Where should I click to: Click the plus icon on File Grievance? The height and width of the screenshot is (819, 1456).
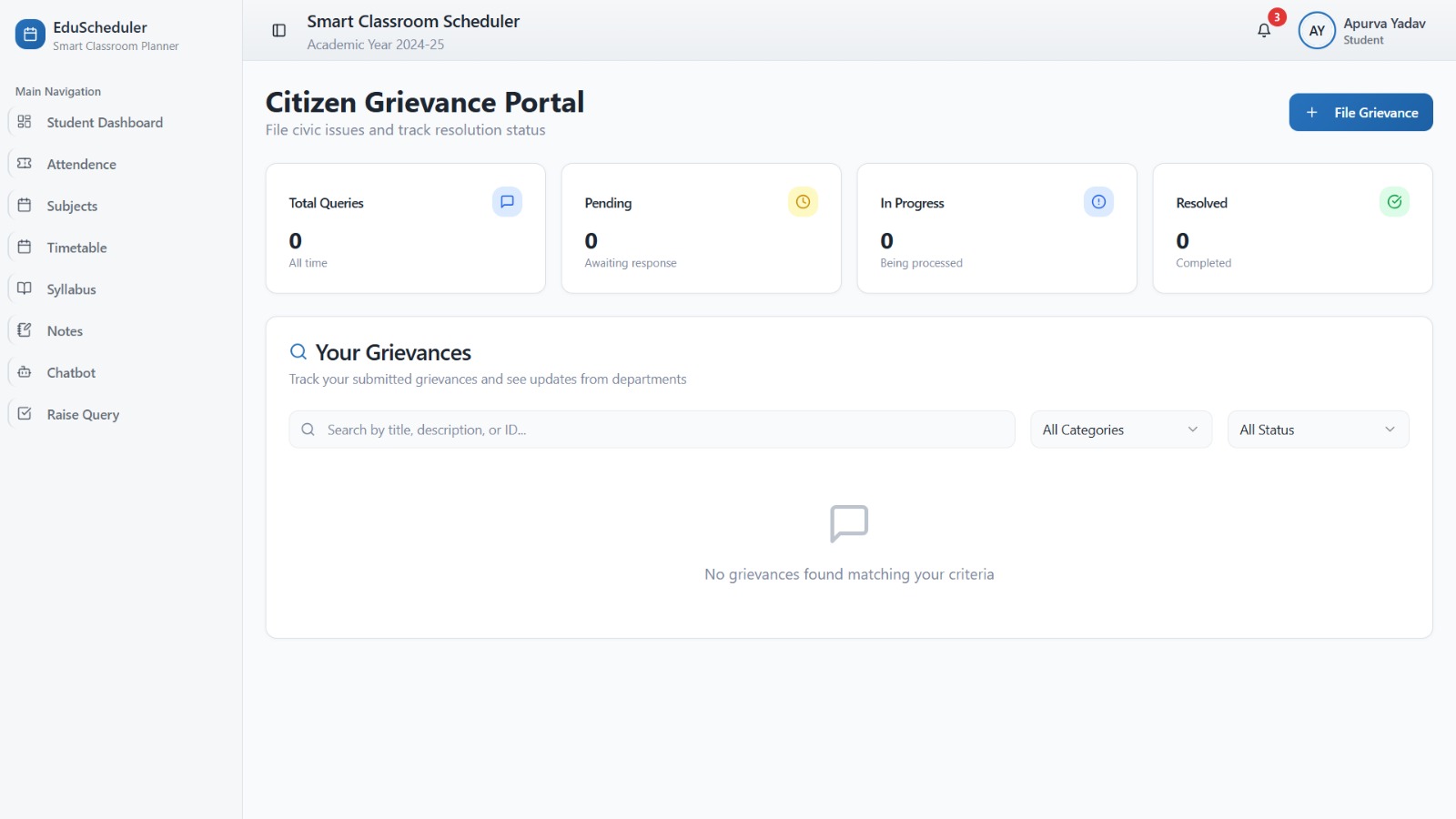1312,113
